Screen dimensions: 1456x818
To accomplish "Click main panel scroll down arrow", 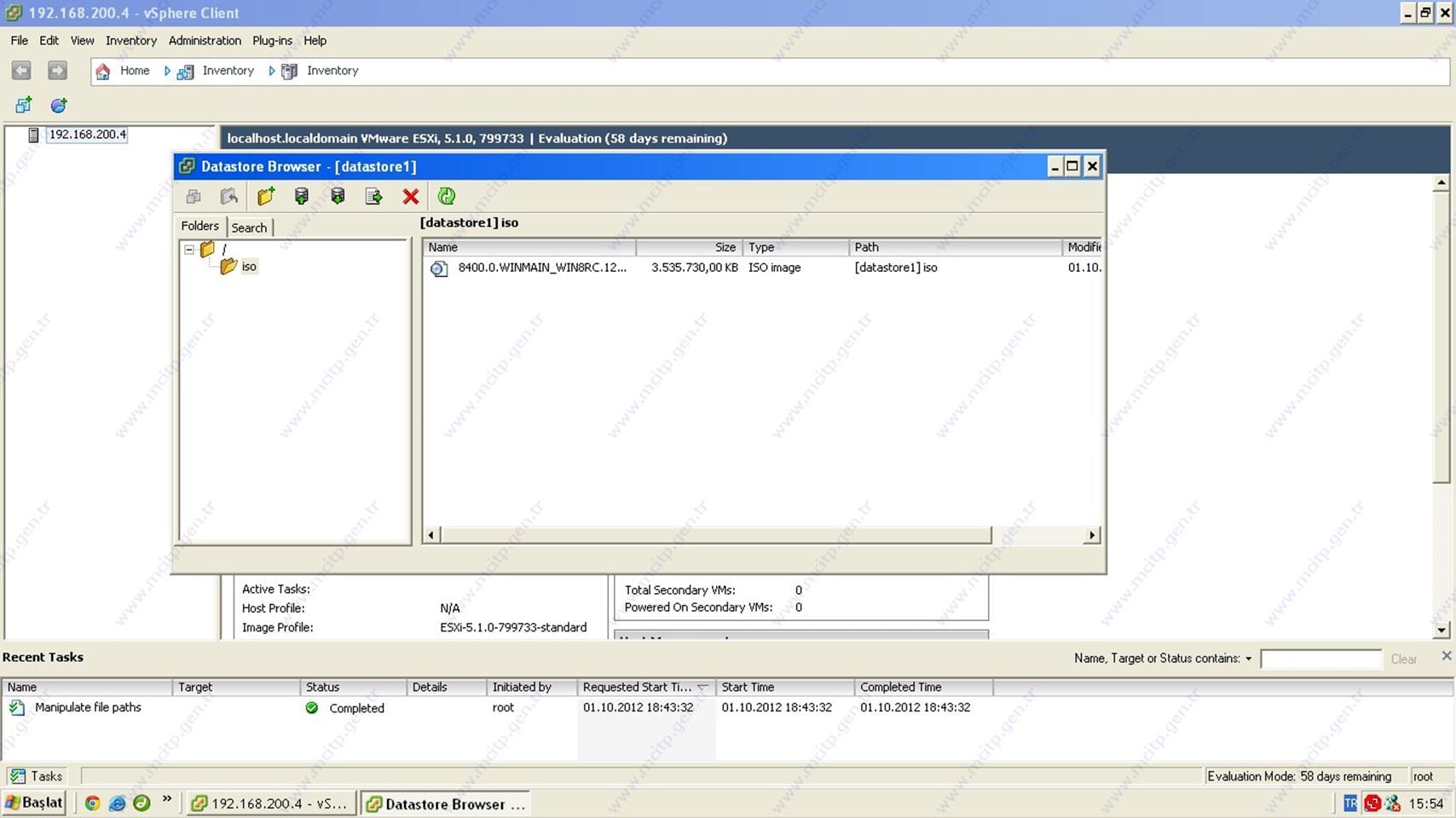I will [1441, 631].
